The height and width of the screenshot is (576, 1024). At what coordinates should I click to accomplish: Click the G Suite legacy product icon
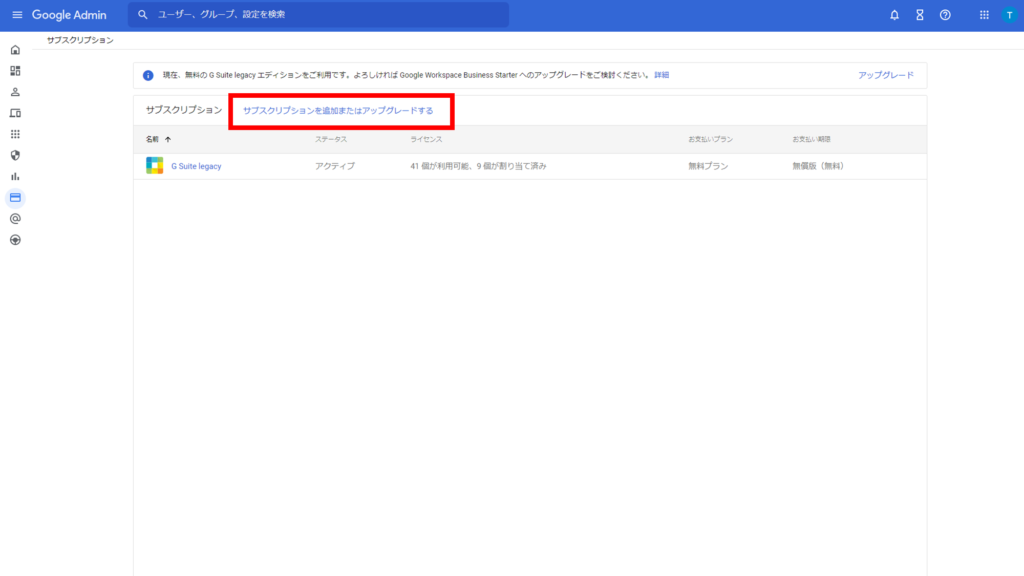coord(155,165)
